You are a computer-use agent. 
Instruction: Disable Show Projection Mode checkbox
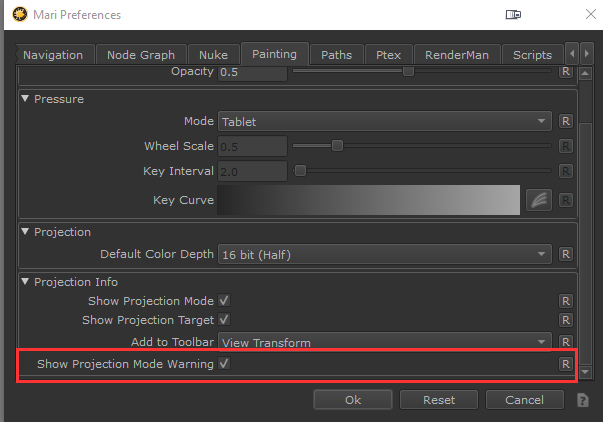point(225,300)
